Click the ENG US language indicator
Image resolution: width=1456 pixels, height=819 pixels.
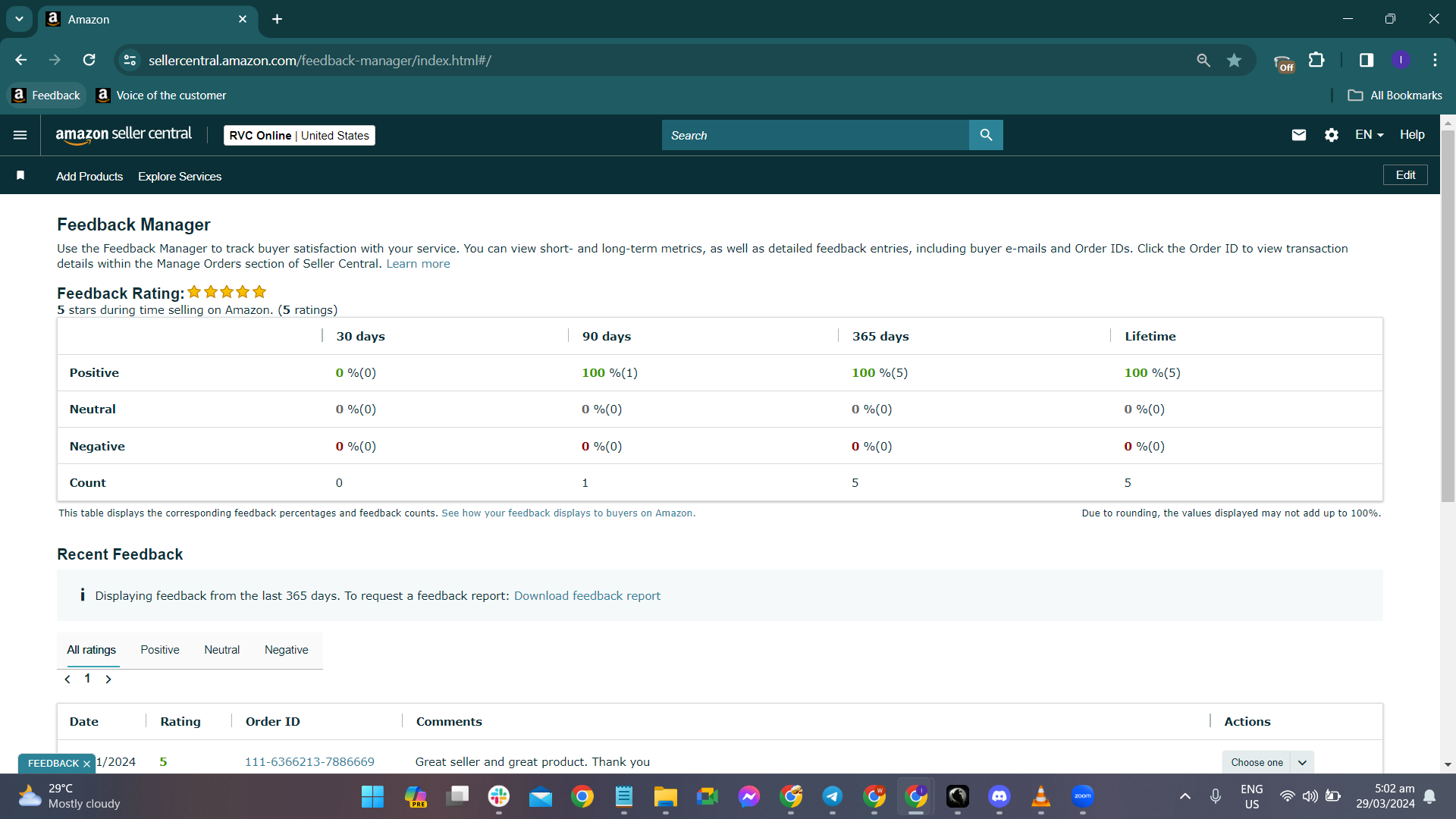(x=1252, y=796)
